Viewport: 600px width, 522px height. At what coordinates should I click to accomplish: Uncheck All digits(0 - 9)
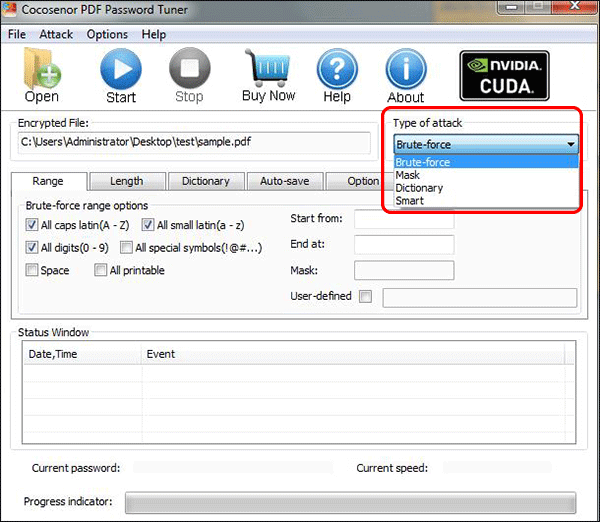click(x=31, y=247)
